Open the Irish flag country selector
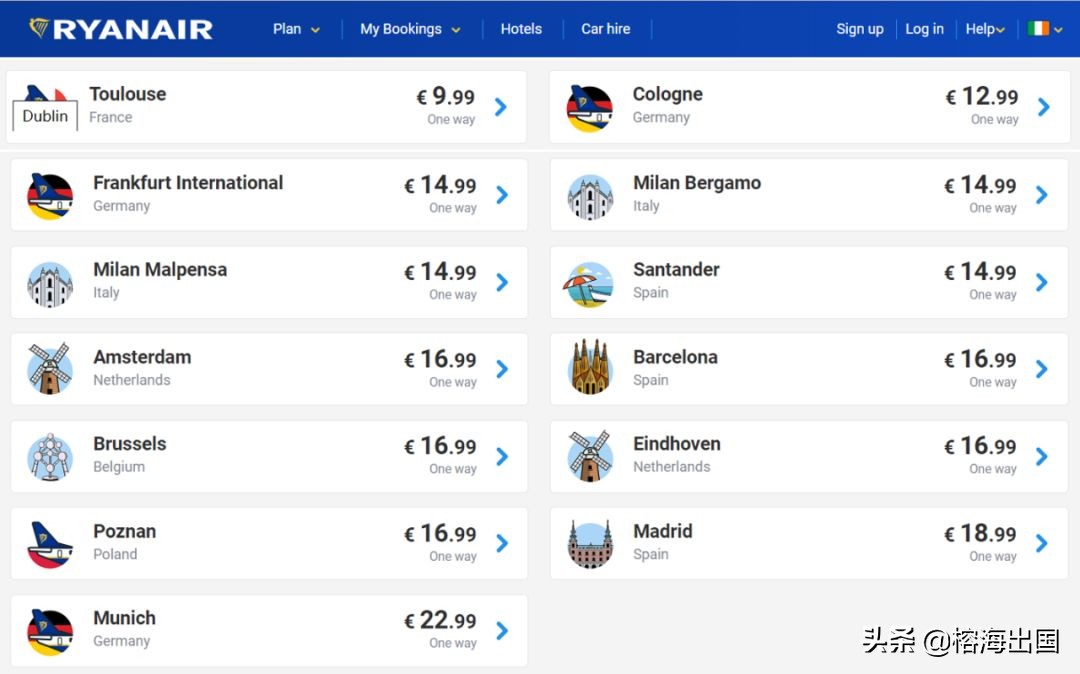The width and height of the screenshot is (1080, 674). pyautogui.click(x=1044, y=29)
